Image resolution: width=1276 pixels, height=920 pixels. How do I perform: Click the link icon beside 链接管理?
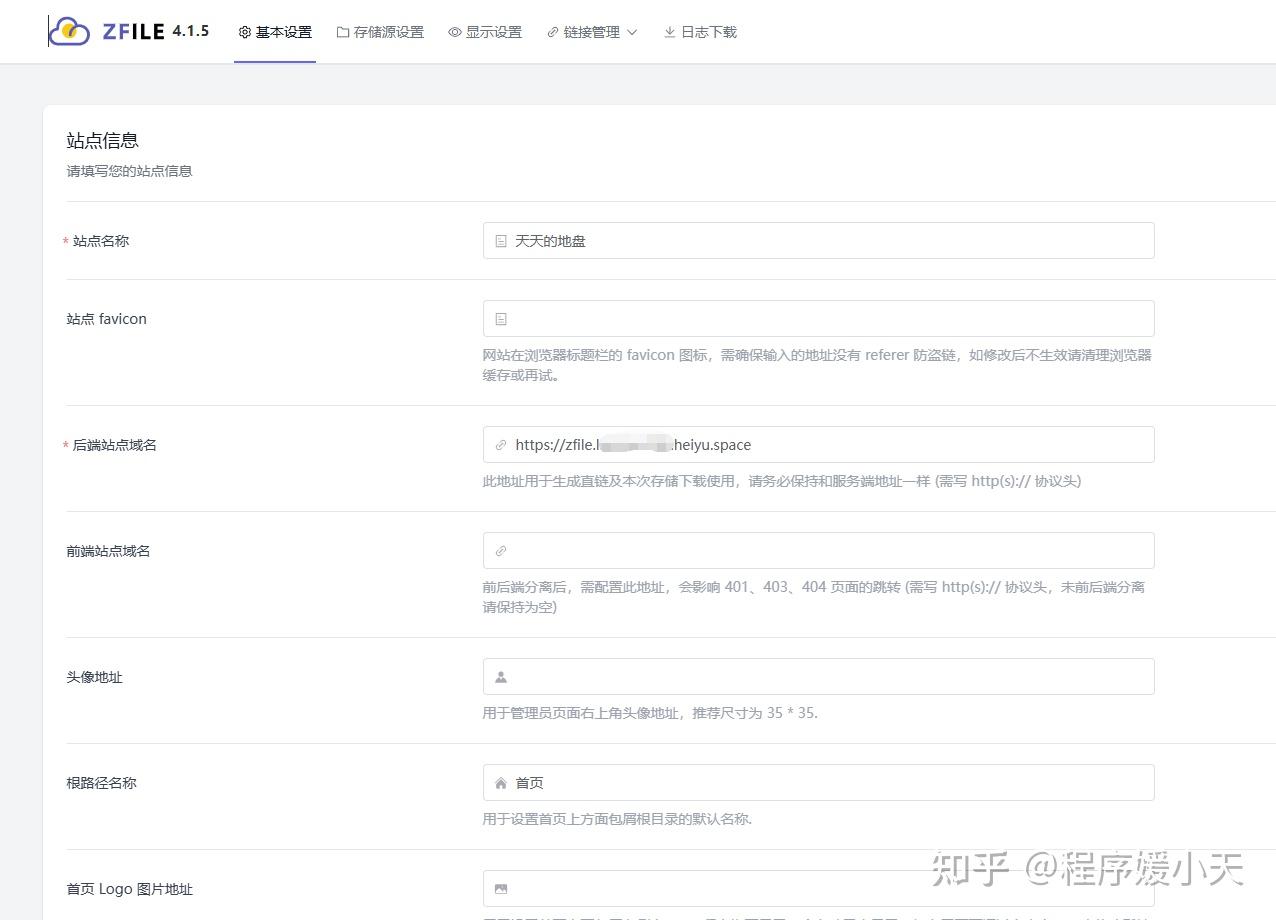tap(553, 32)
